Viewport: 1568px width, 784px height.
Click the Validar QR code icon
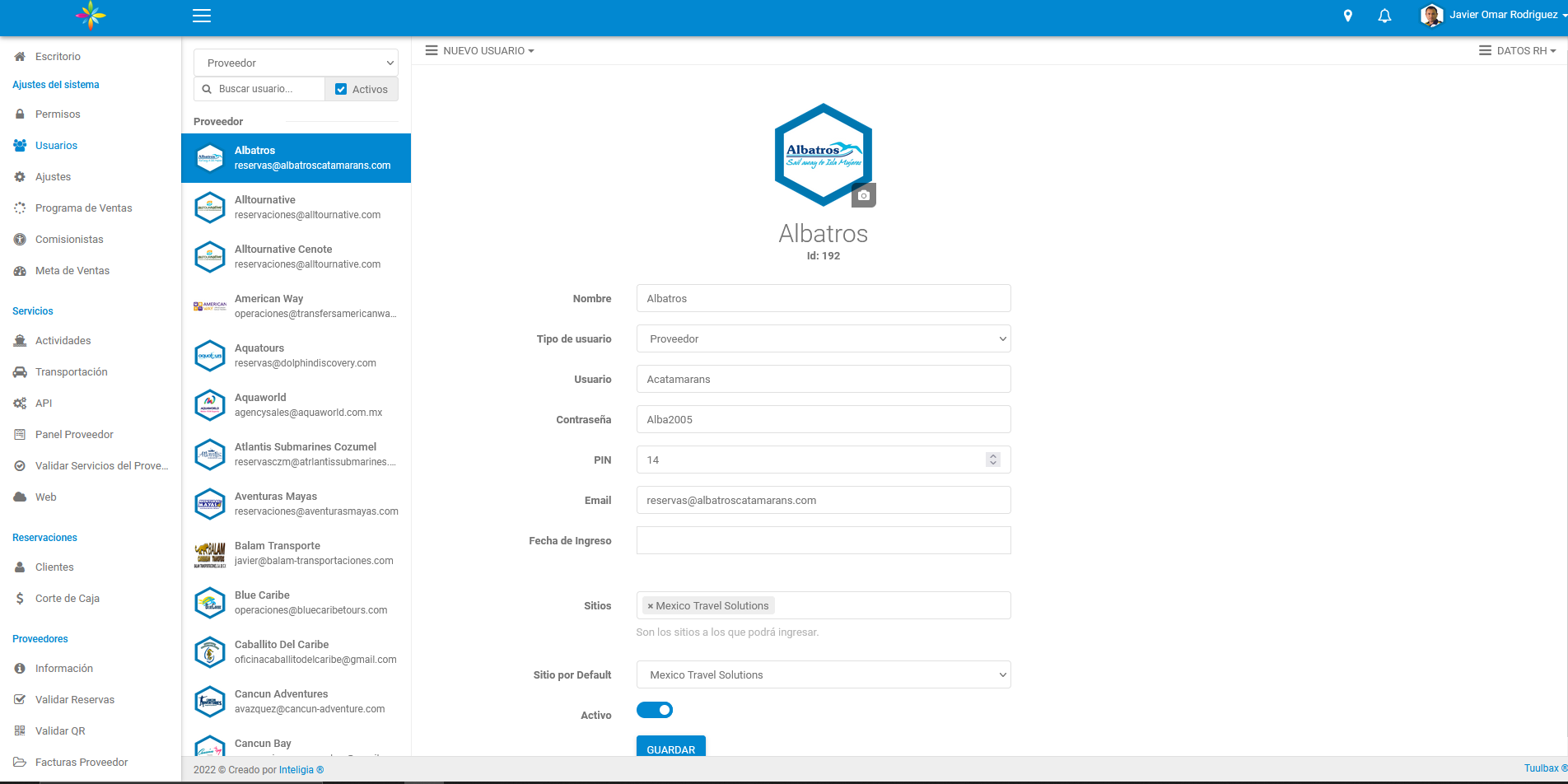coord(20,731)
